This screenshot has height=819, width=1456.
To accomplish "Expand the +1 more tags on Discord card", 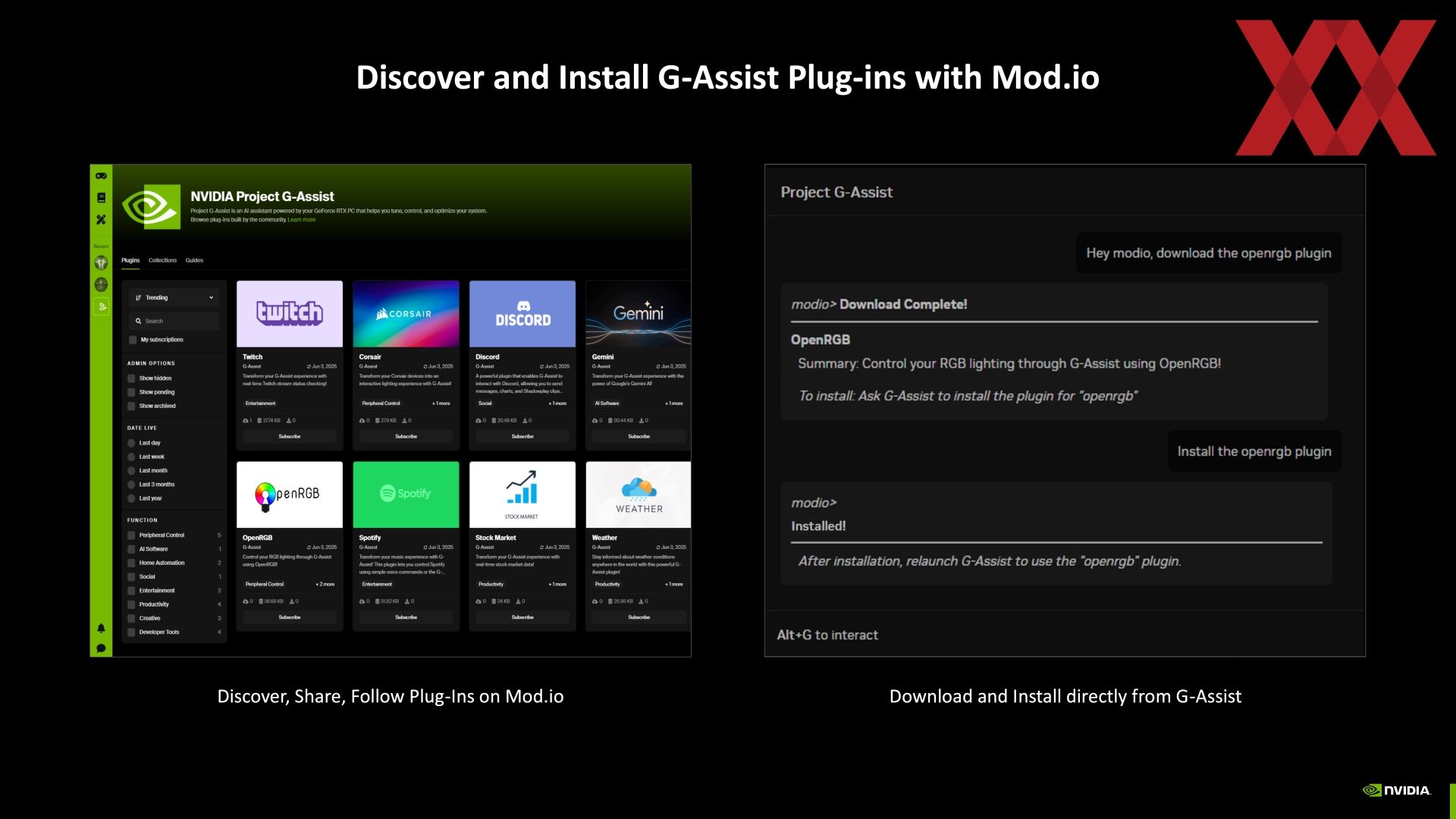I will point(557,403).
